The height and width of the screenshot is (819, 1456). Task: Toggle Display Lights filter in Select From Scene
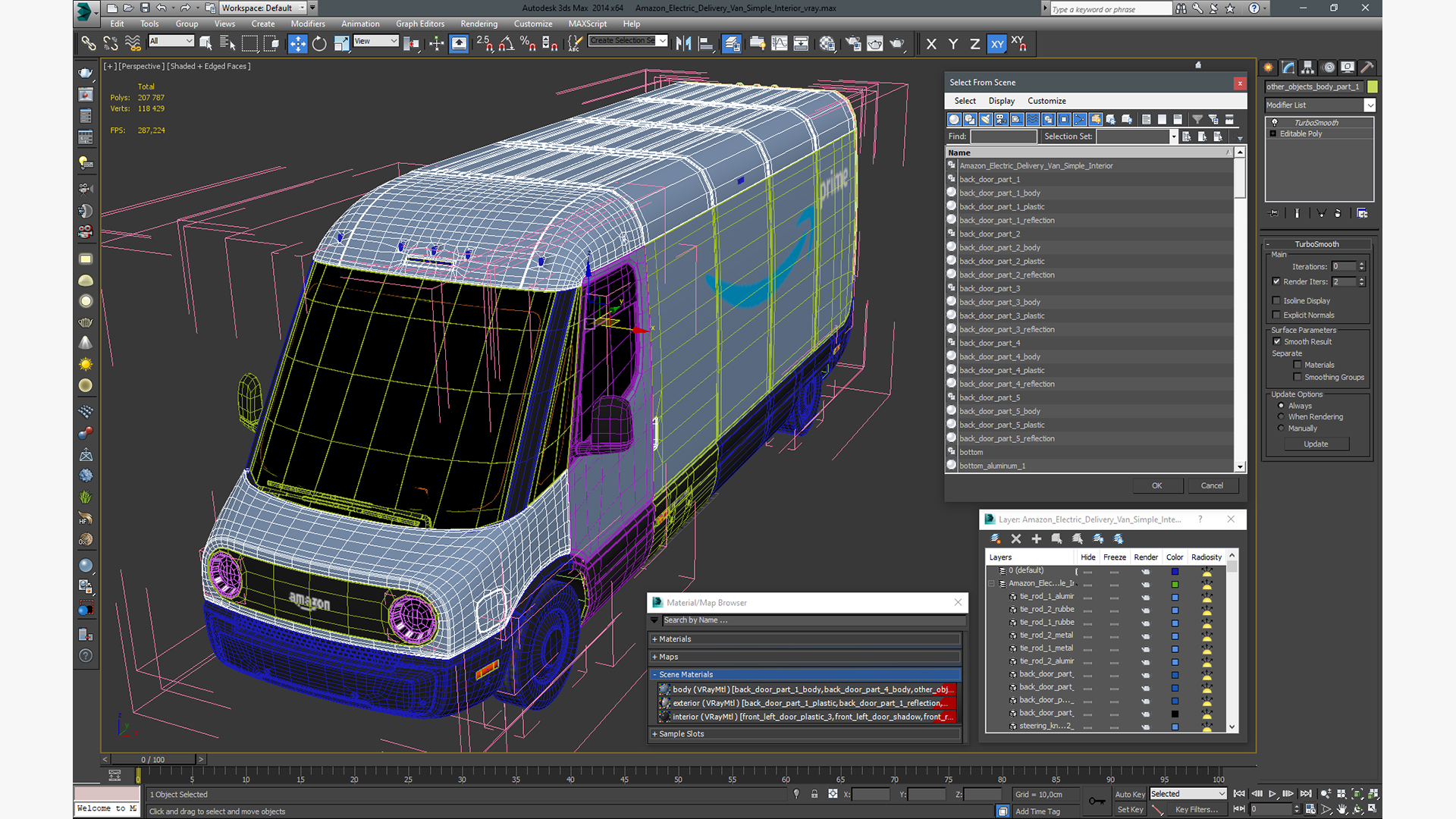click(986, 119)
